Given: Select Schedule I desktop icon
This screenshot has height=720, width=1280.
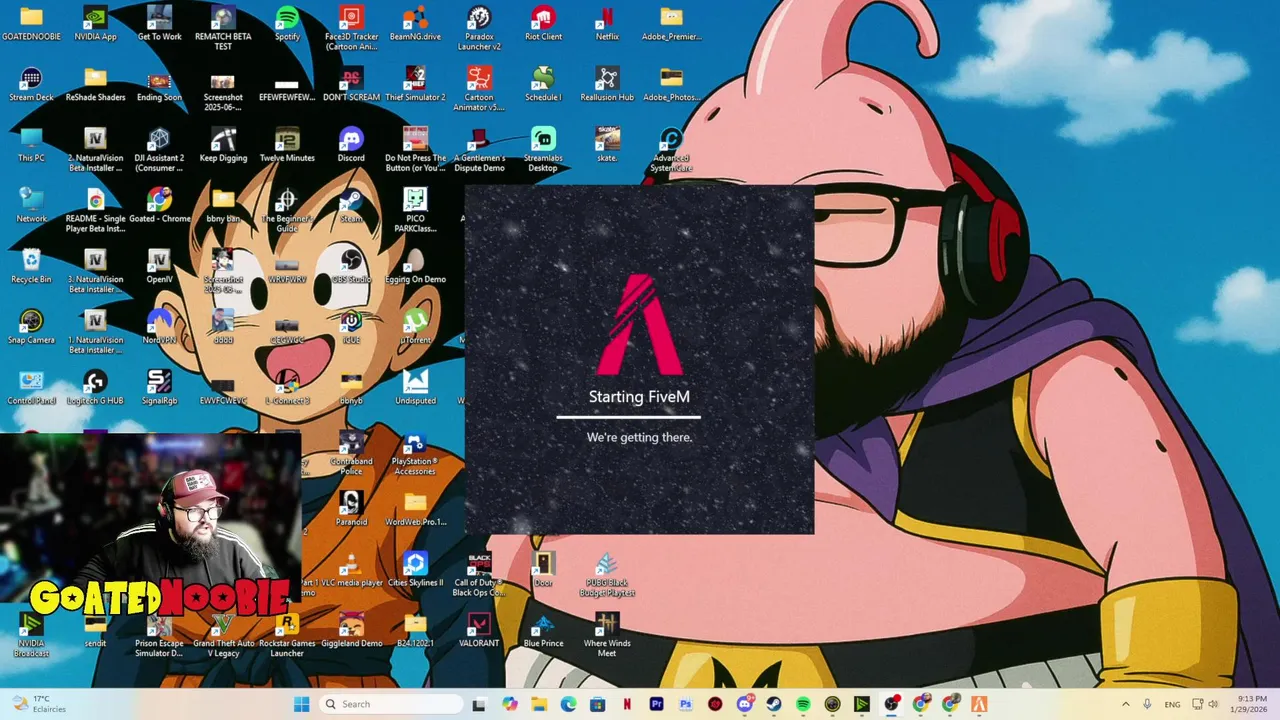Looking at the screenshot, I should click(543, 84).
